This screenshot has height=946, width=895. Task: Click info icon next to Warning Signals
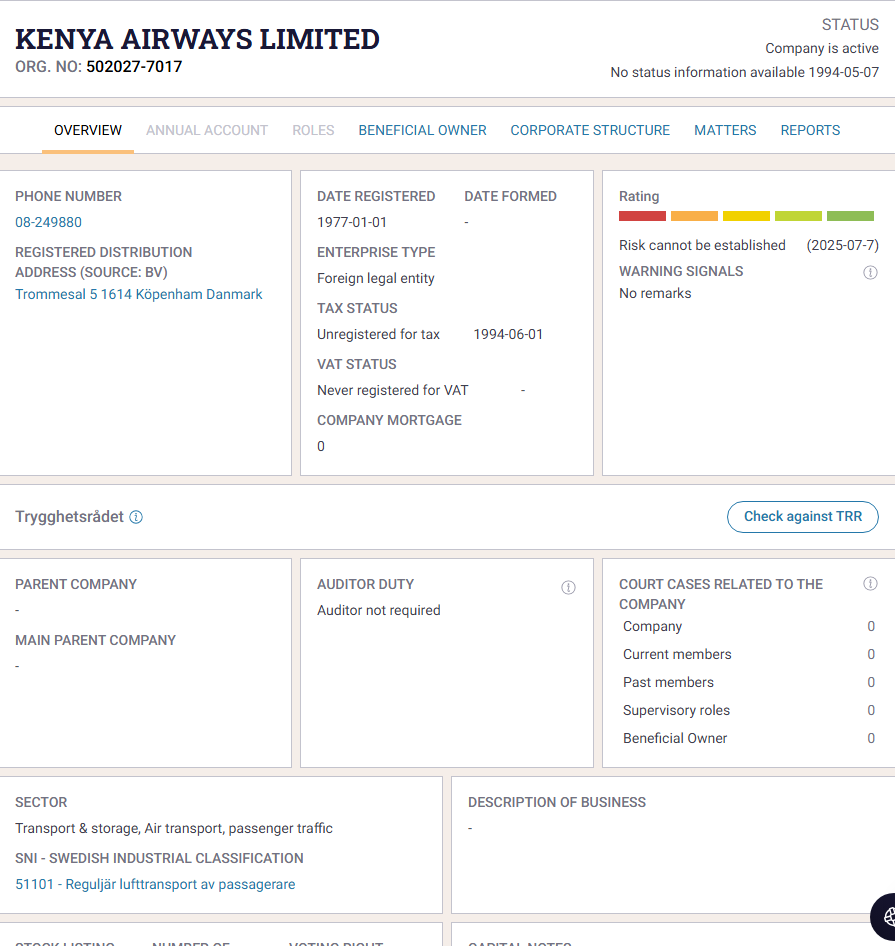point(870,272)
